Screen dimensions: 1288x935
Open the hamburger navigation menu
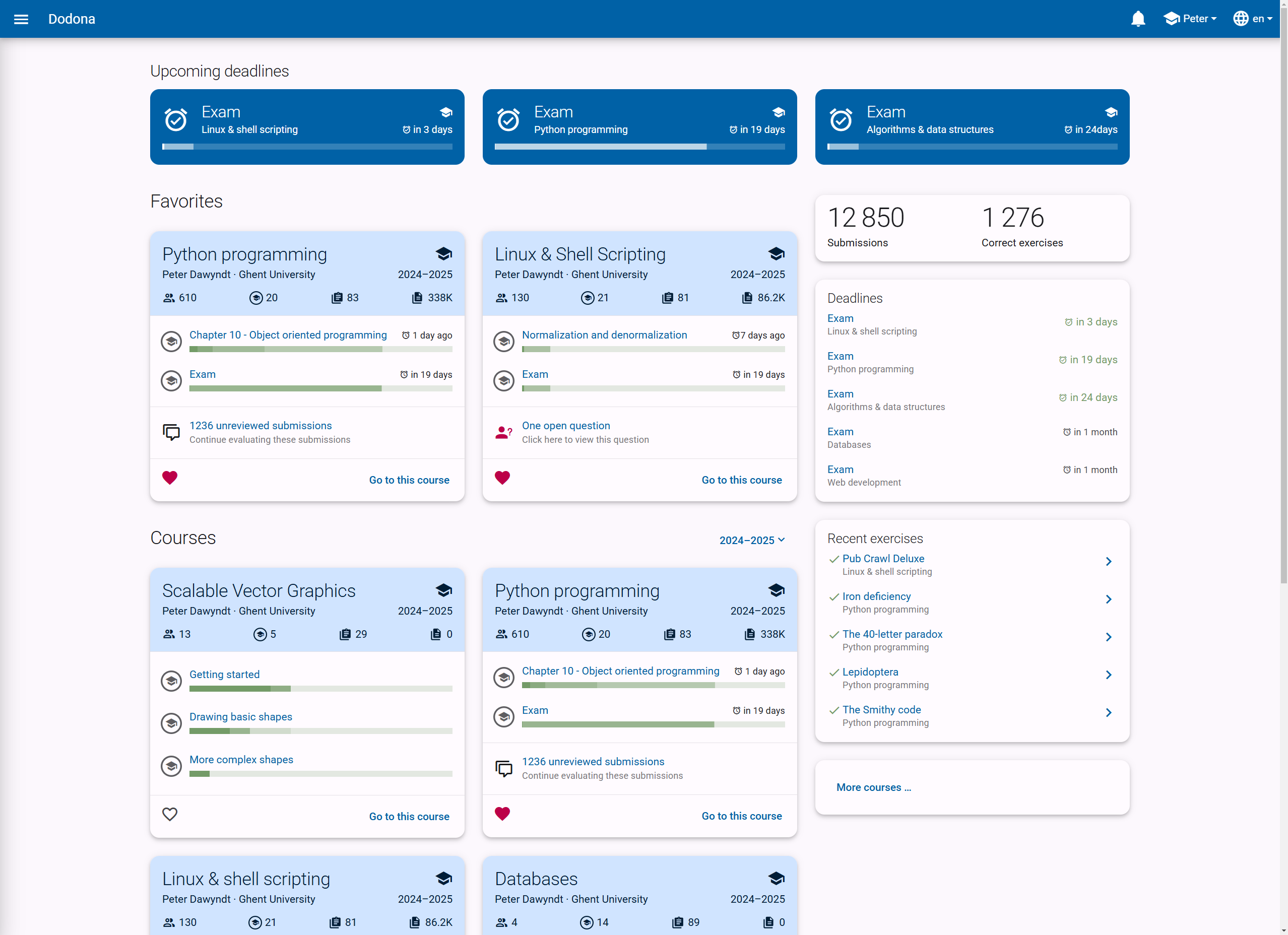tap(21, 19)
